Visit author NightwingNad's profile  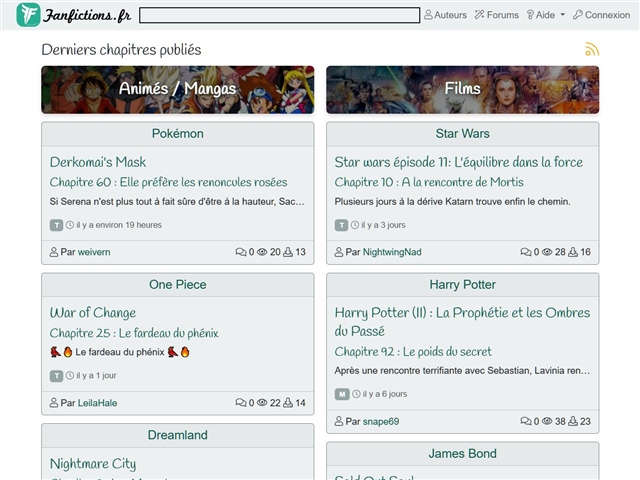point(392,252)
